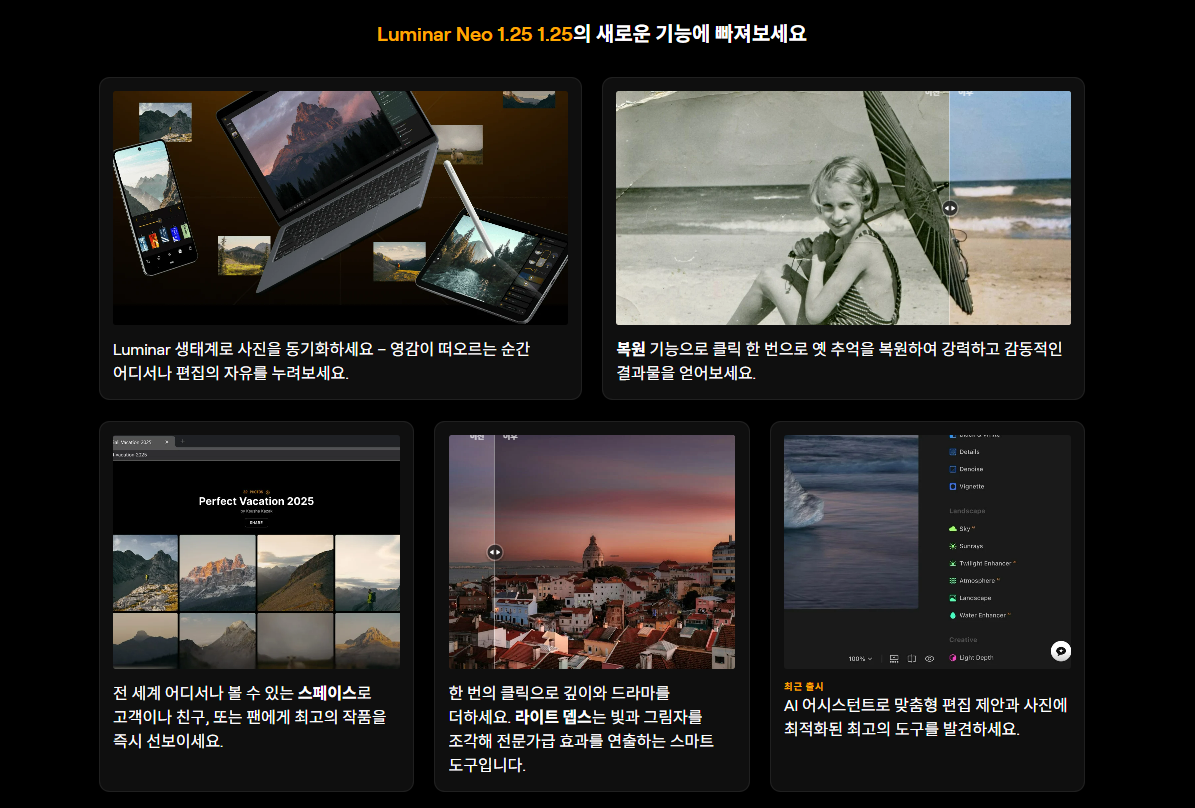1195x808 pixels.
Task: Click the smartphone in the ecosystem image
Action: pos(155,207)
